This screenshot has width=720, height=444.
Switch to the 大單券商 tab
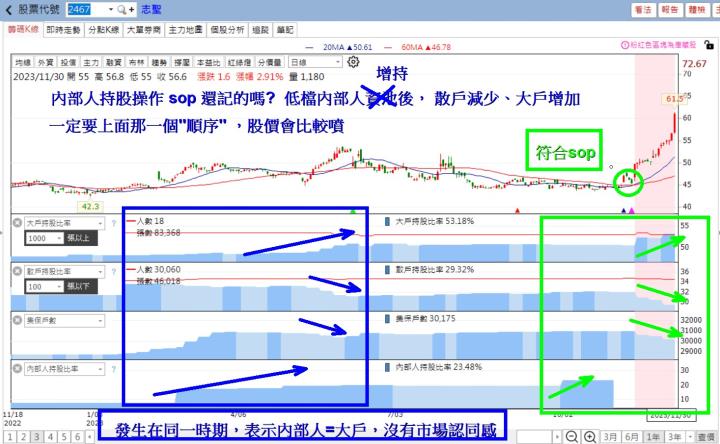[144, 30]
